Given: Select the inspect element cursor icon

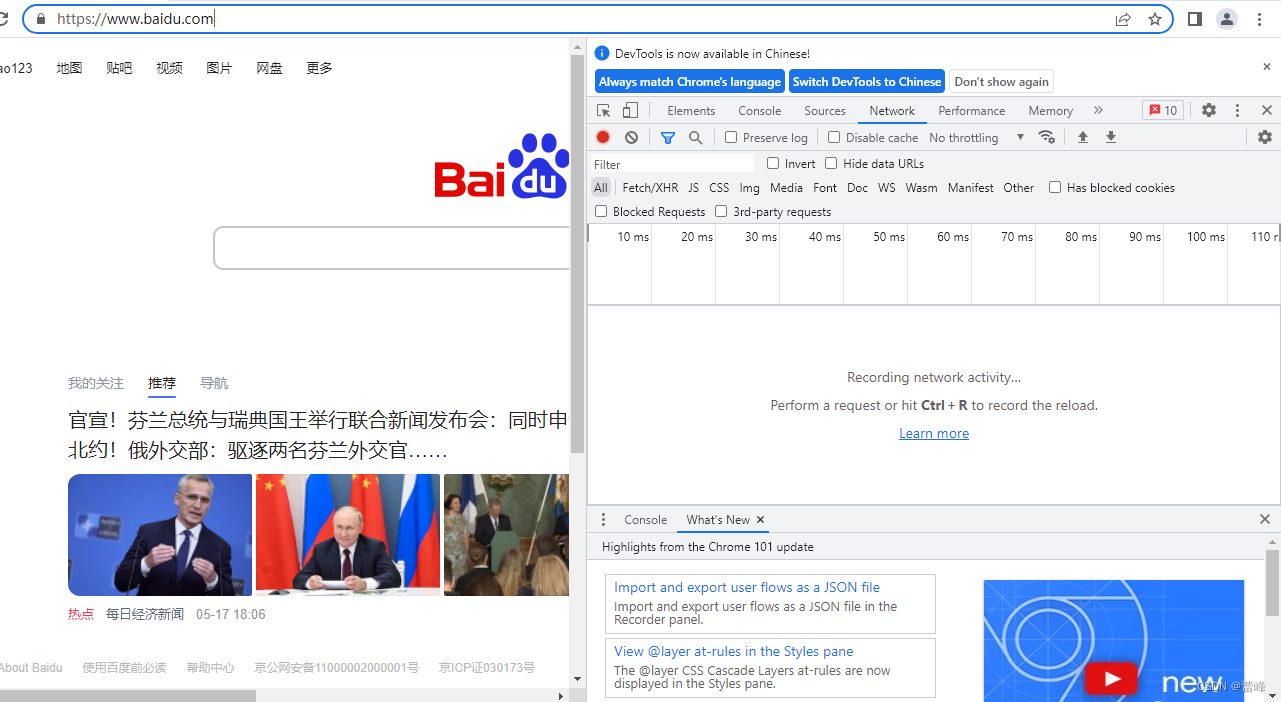Looking at the screenshot, I should pos(604,111).
